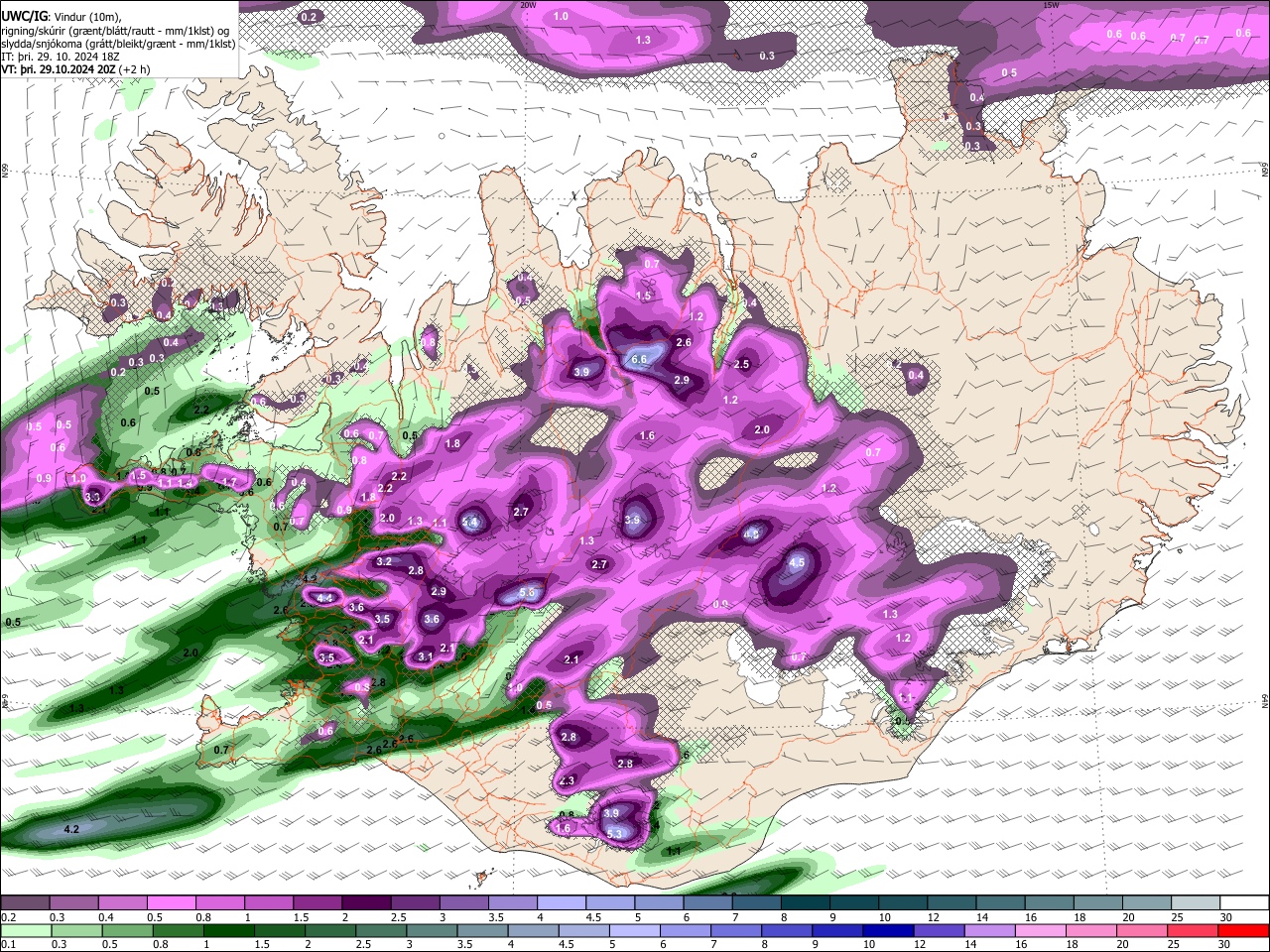
Task: Pick the bright red swatch on rain scale
Action: pos(1244,930)
